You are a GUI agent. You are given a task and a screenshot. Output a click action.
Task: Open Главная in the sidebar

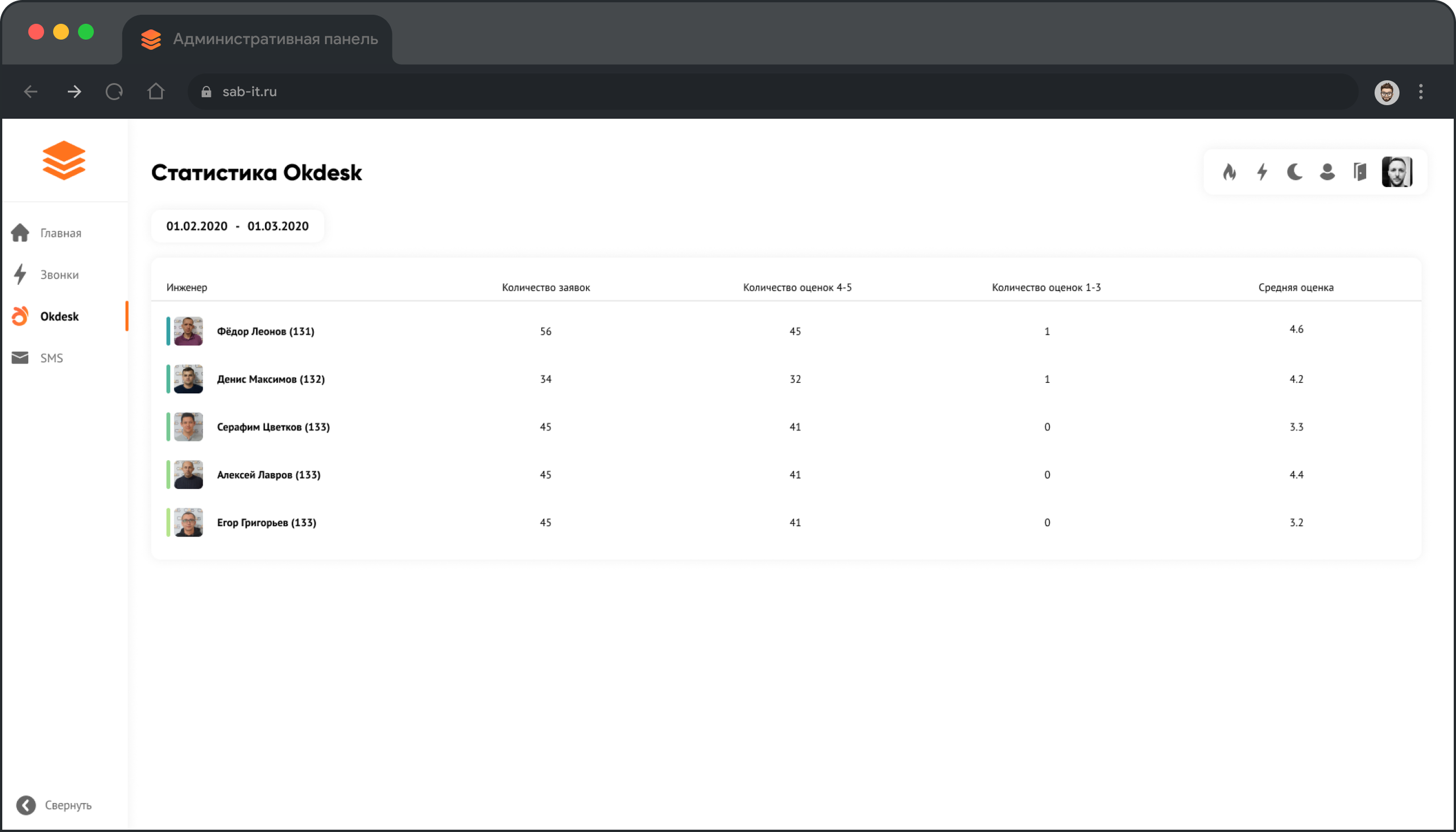(60, 233)
